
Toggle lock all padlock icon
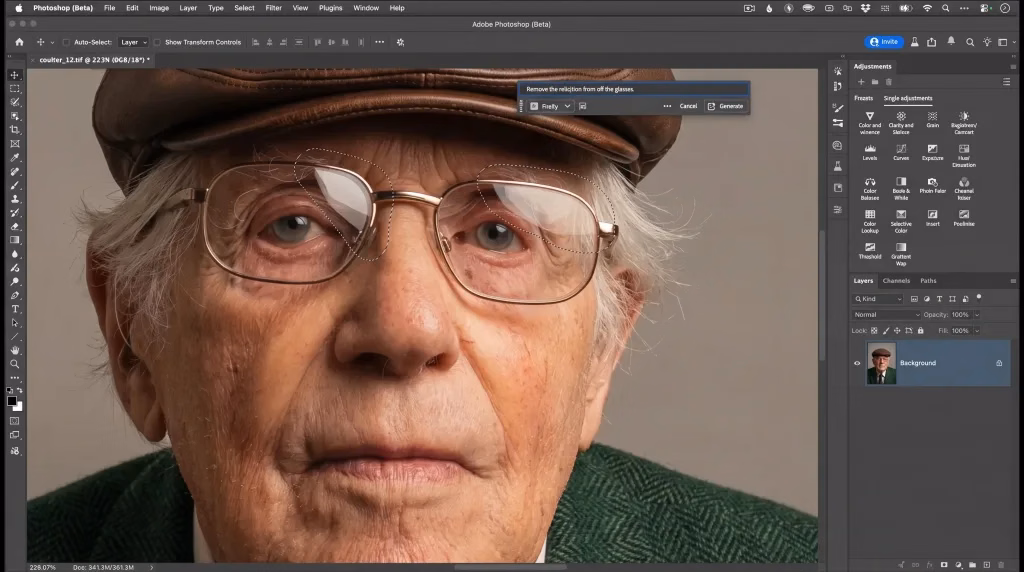click(921, 330)
